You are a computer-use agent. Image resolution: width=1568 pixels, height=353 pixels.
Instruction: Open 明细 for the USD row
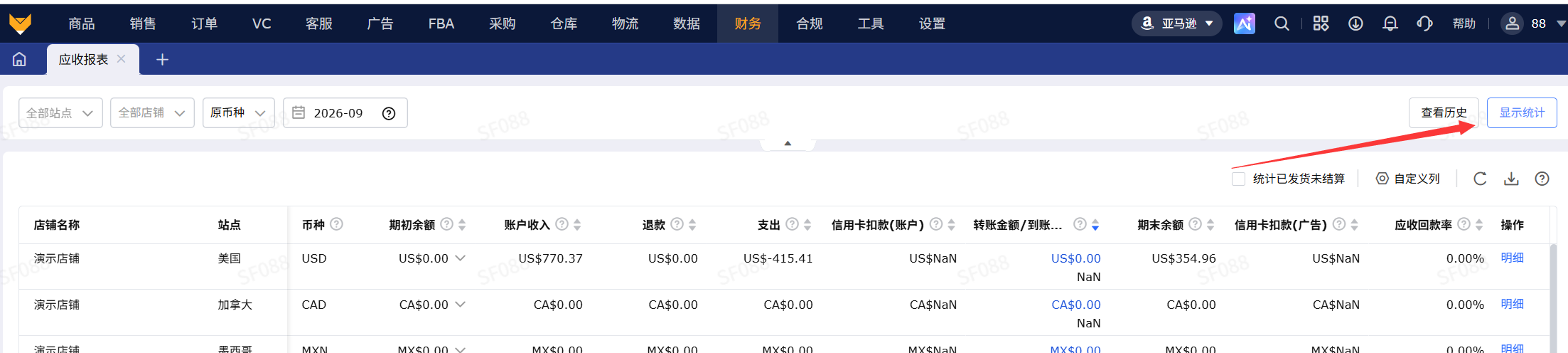(1512, 258)
